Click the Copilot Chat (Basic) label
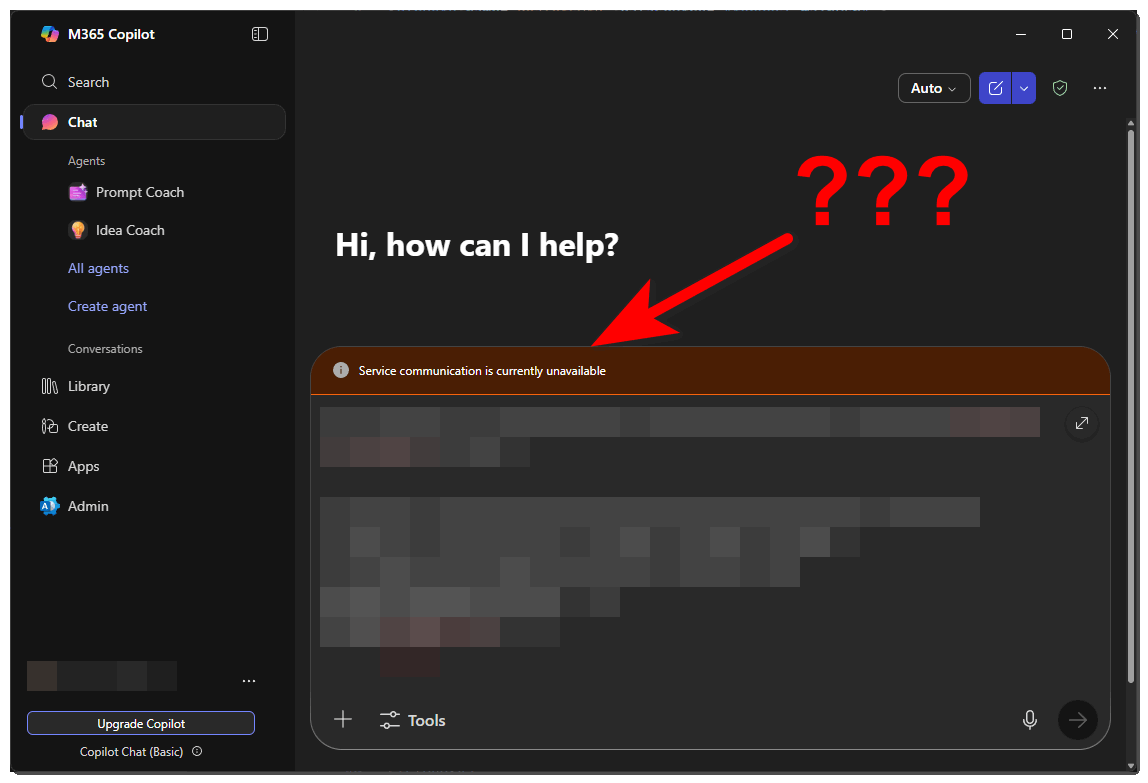The height and width of the screenshot is (783, 1148). tap(131, 752)
